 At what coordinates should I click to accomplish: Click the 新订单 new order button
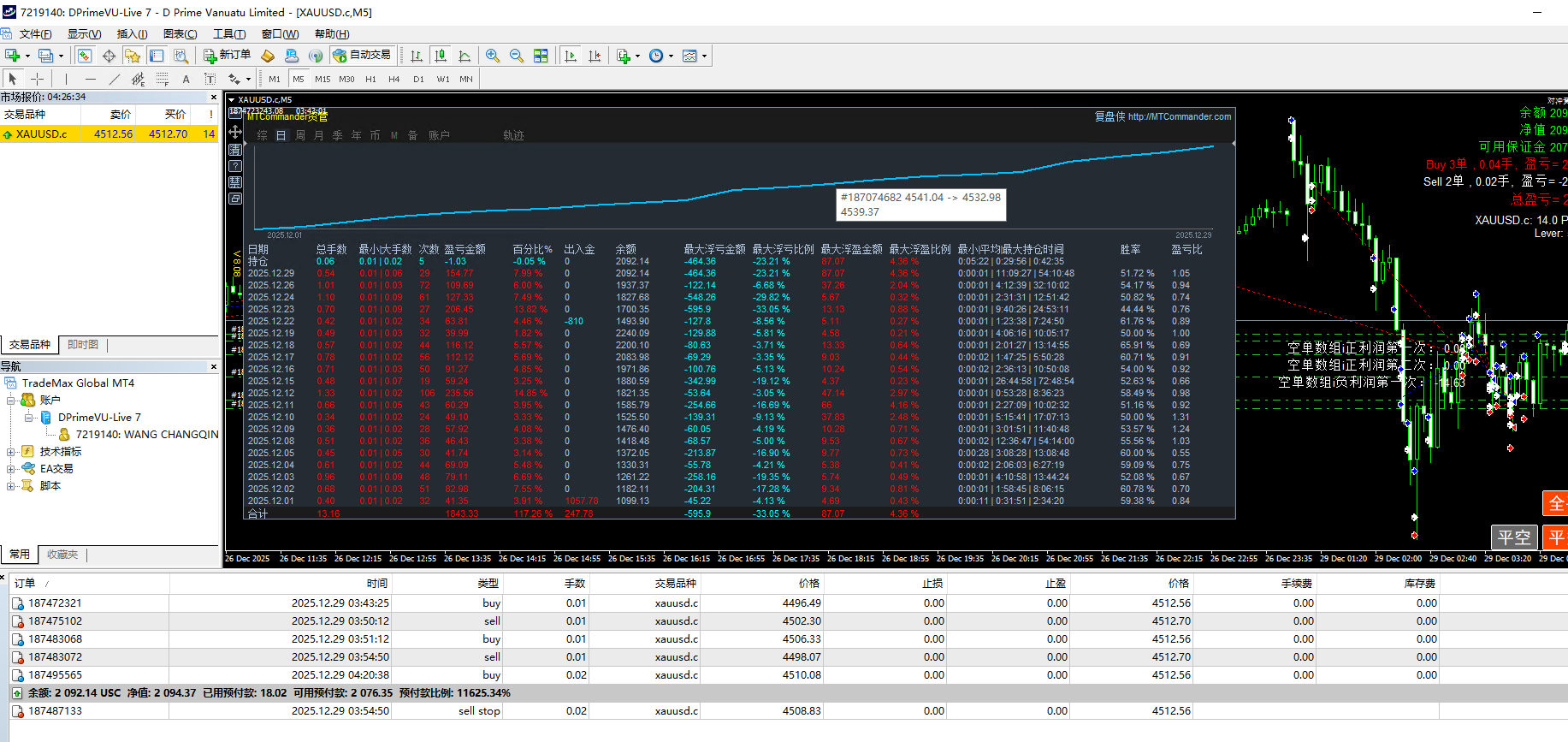pos(227,56)
